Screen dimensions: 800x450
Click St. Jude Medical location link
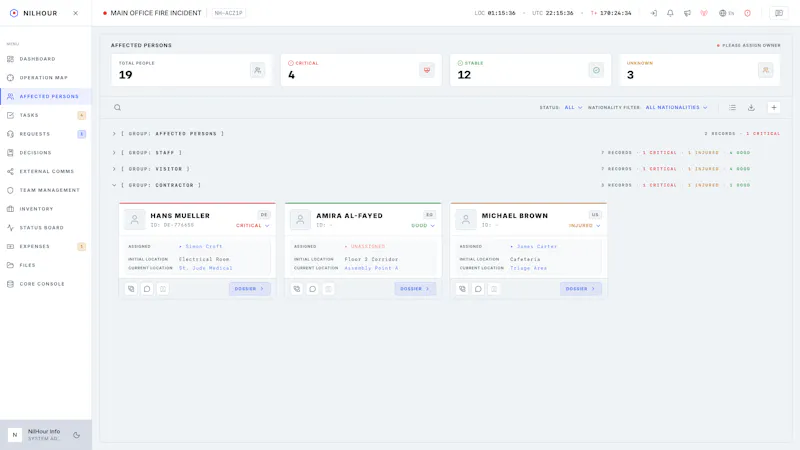206,268
